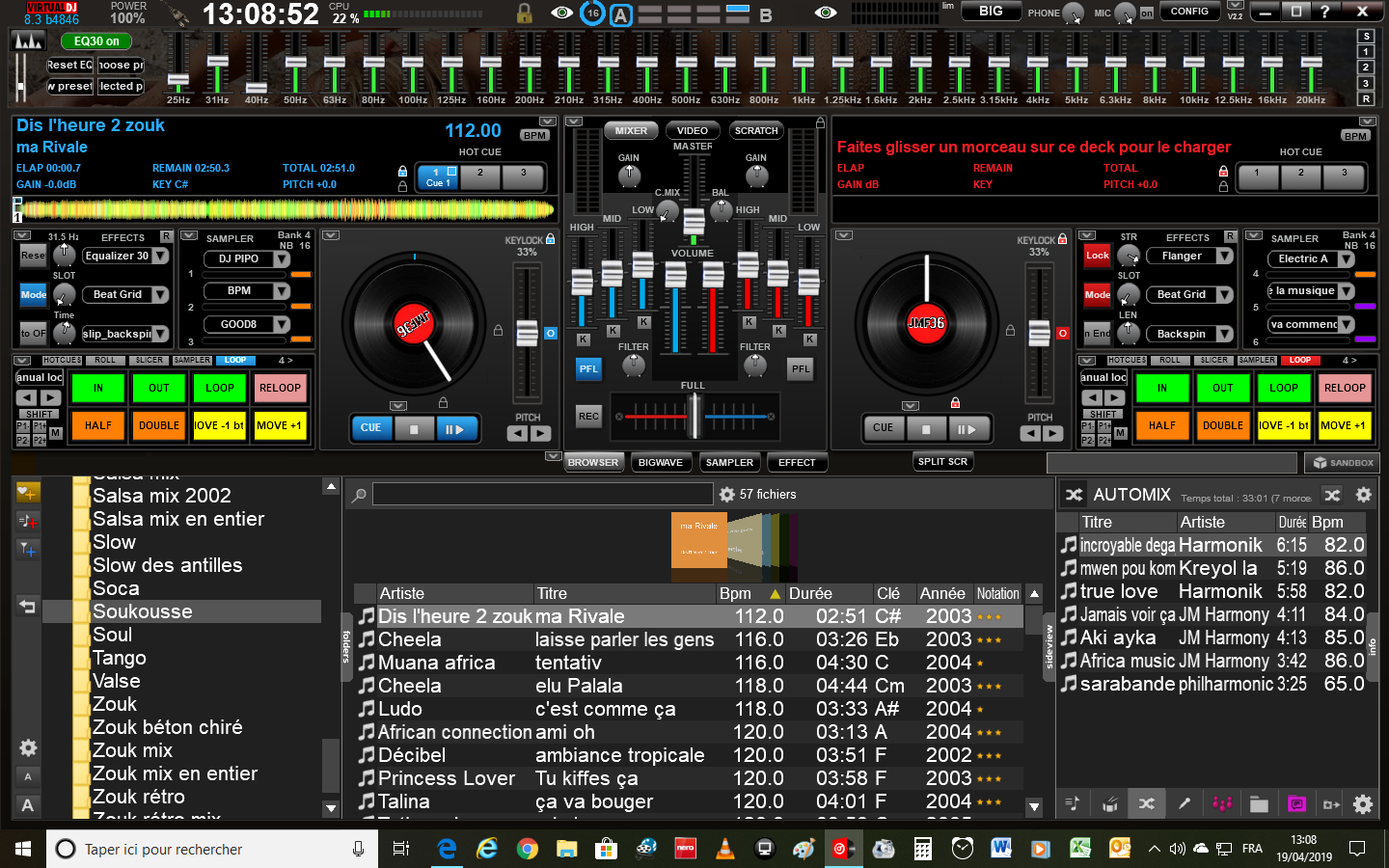Click the left deck CUE button
The image size is (1389, 868).
point(371,428)
